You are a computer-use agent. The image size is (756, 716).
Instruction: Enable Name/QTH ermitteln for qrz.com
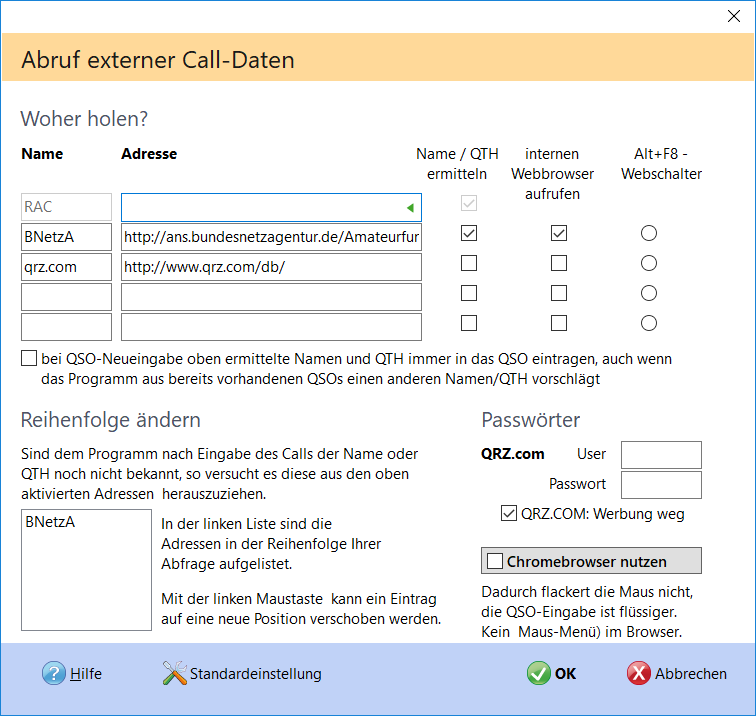(469, 263)
